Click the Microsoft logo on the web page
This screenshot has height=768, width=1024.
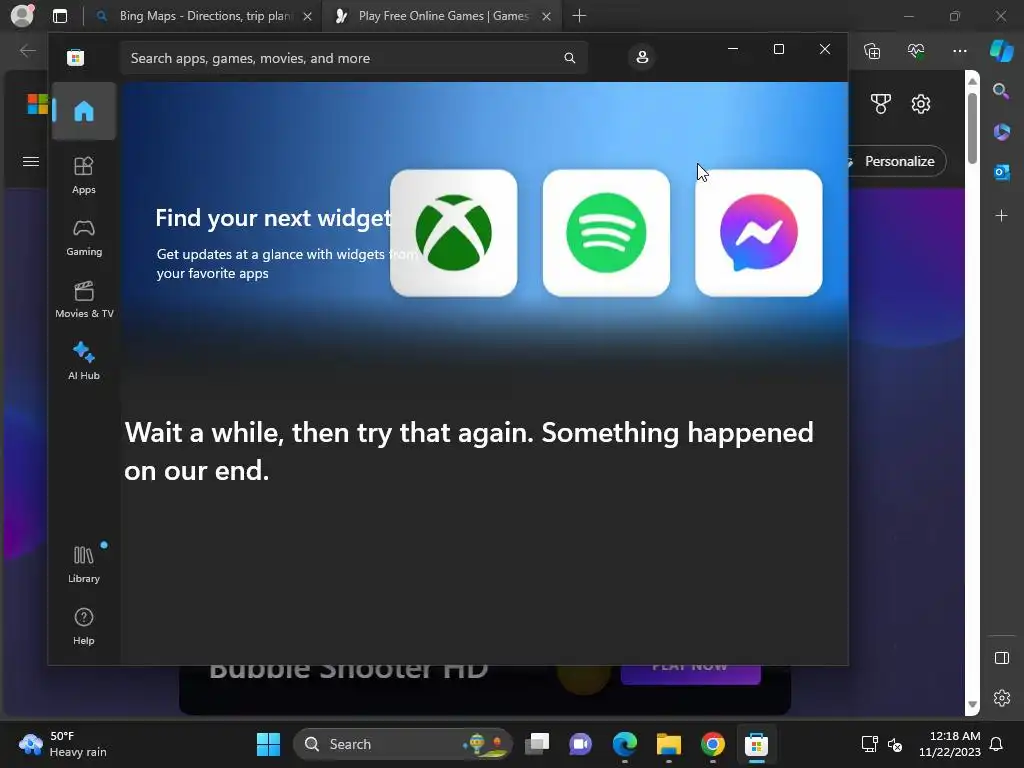tap(37, 104)
